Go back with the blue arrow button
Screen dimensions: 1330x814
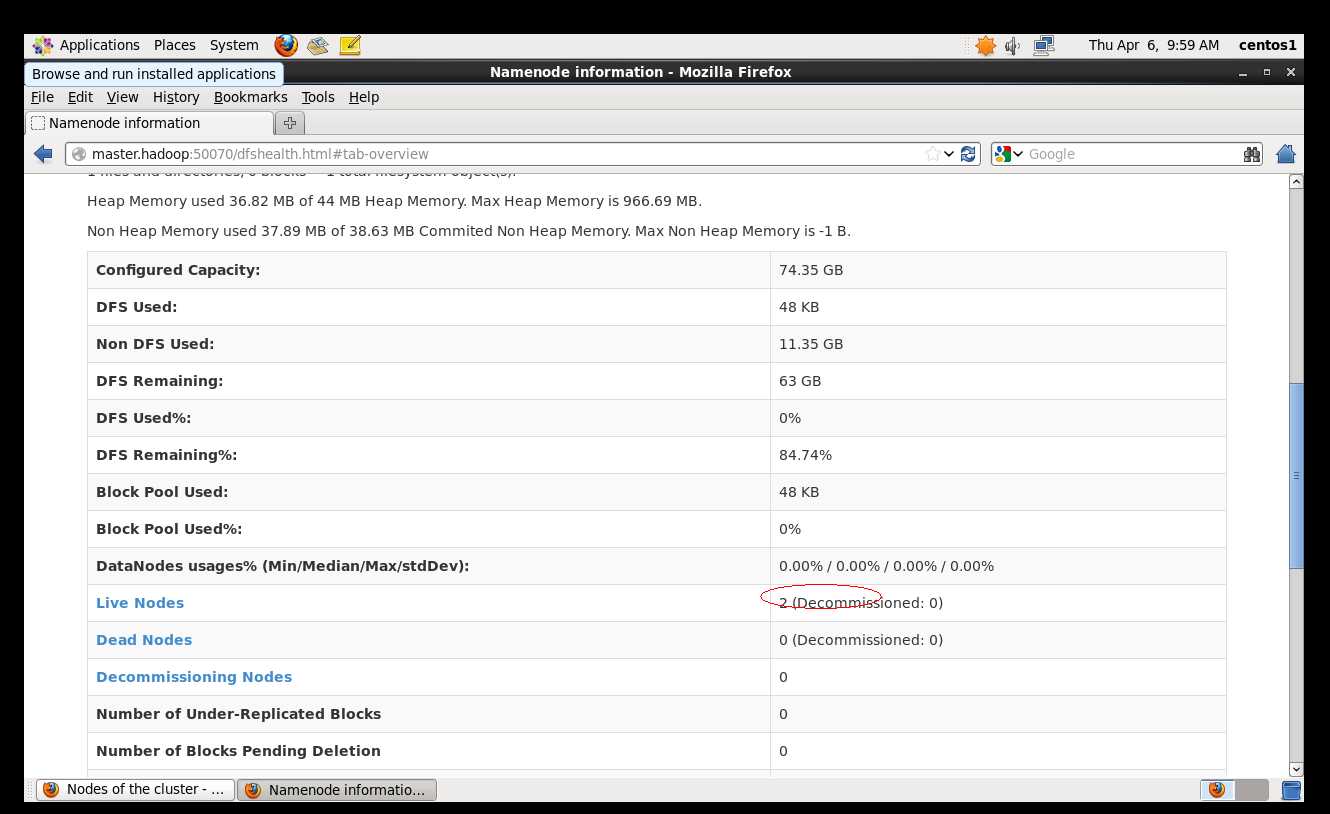[x=43, y=154]
